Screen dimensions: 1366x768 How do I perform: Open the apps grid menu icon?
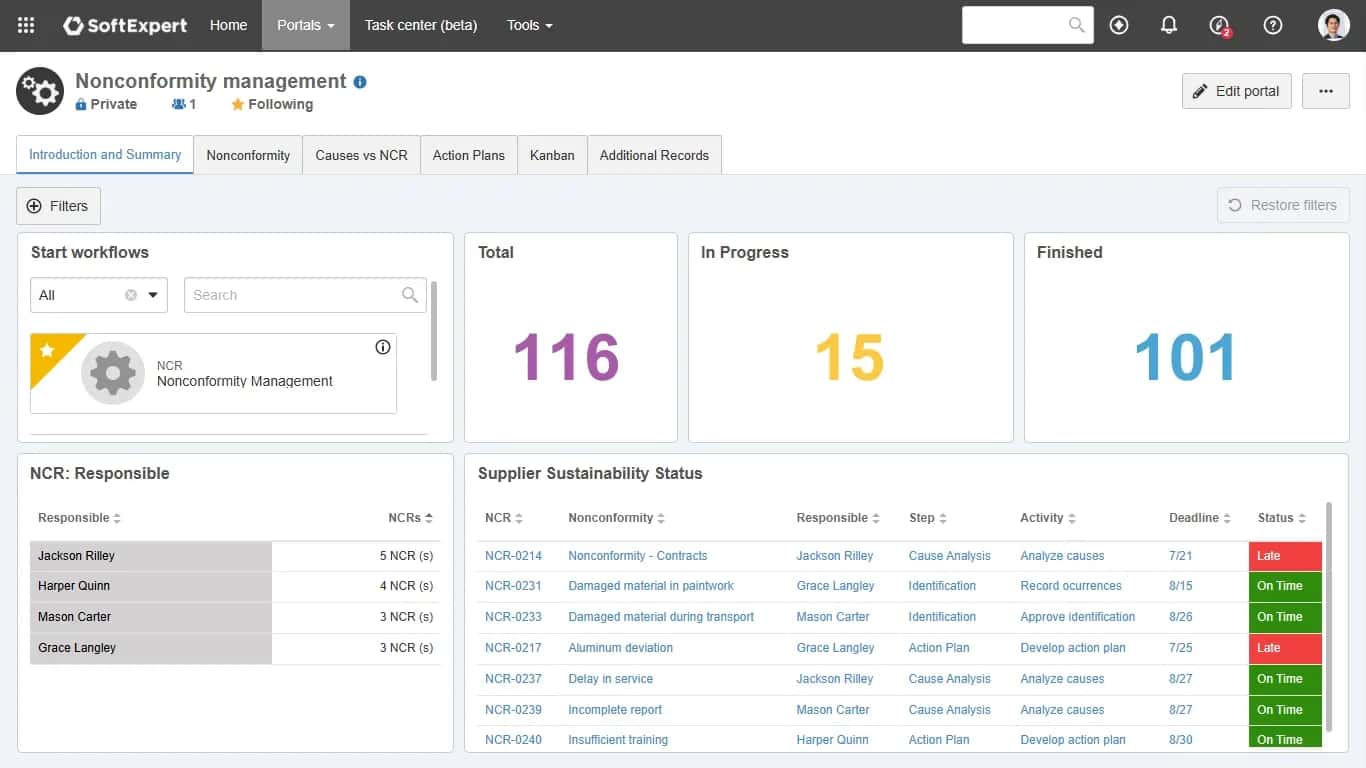pyautogui.click(x=26, y=25)
